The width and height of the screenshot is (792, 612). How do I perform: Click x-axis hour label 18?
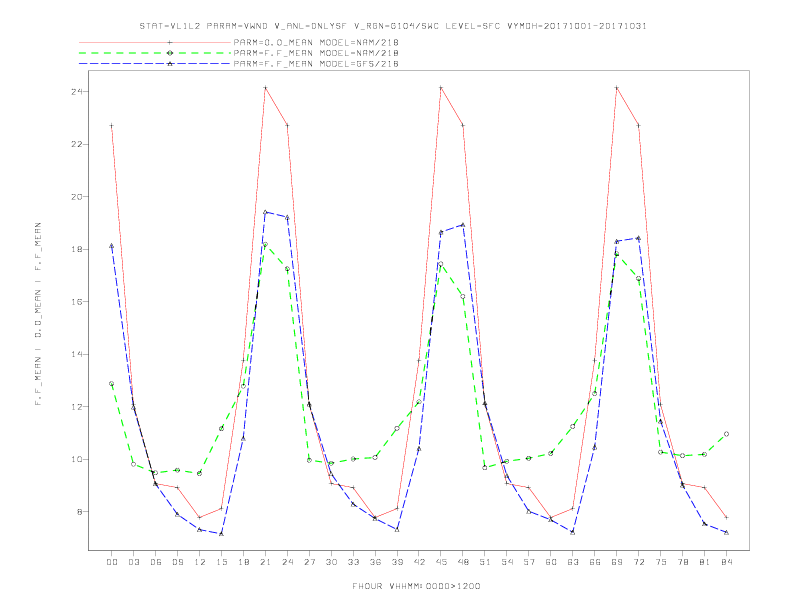[243, 562]
